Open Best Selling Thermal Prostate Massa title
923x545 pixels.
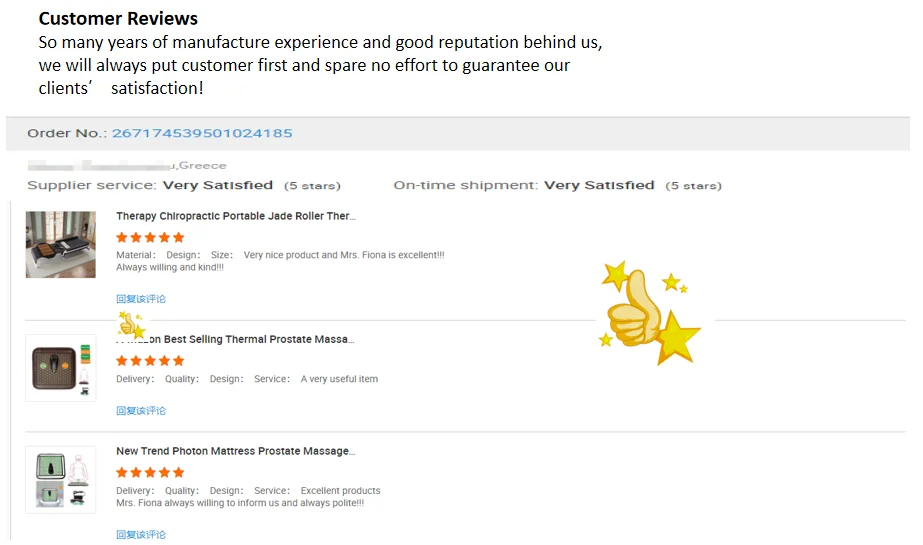[235, 340]
